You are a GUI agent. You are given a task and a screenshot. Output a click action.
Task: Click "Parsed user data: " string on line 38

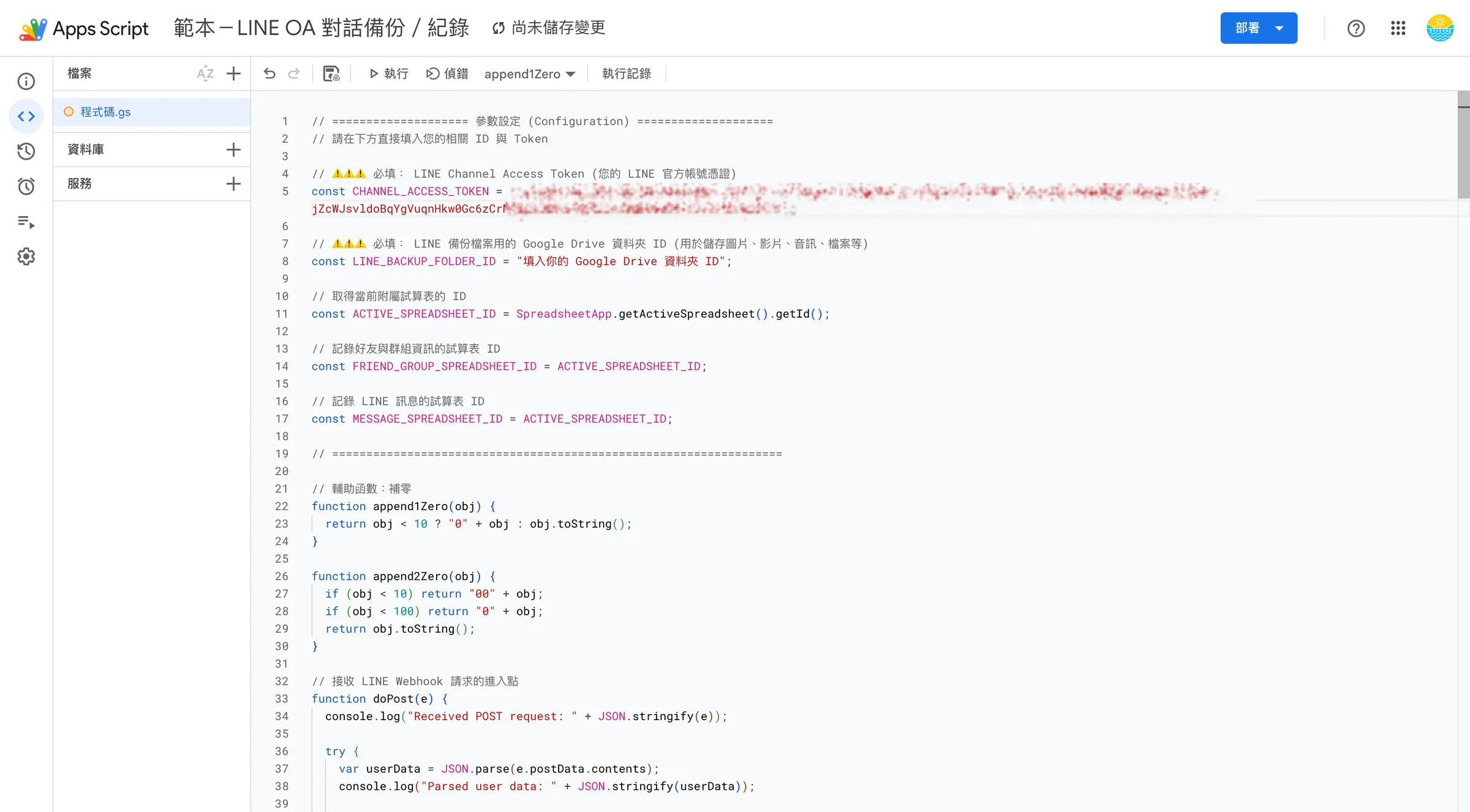[x=489, y=786]
